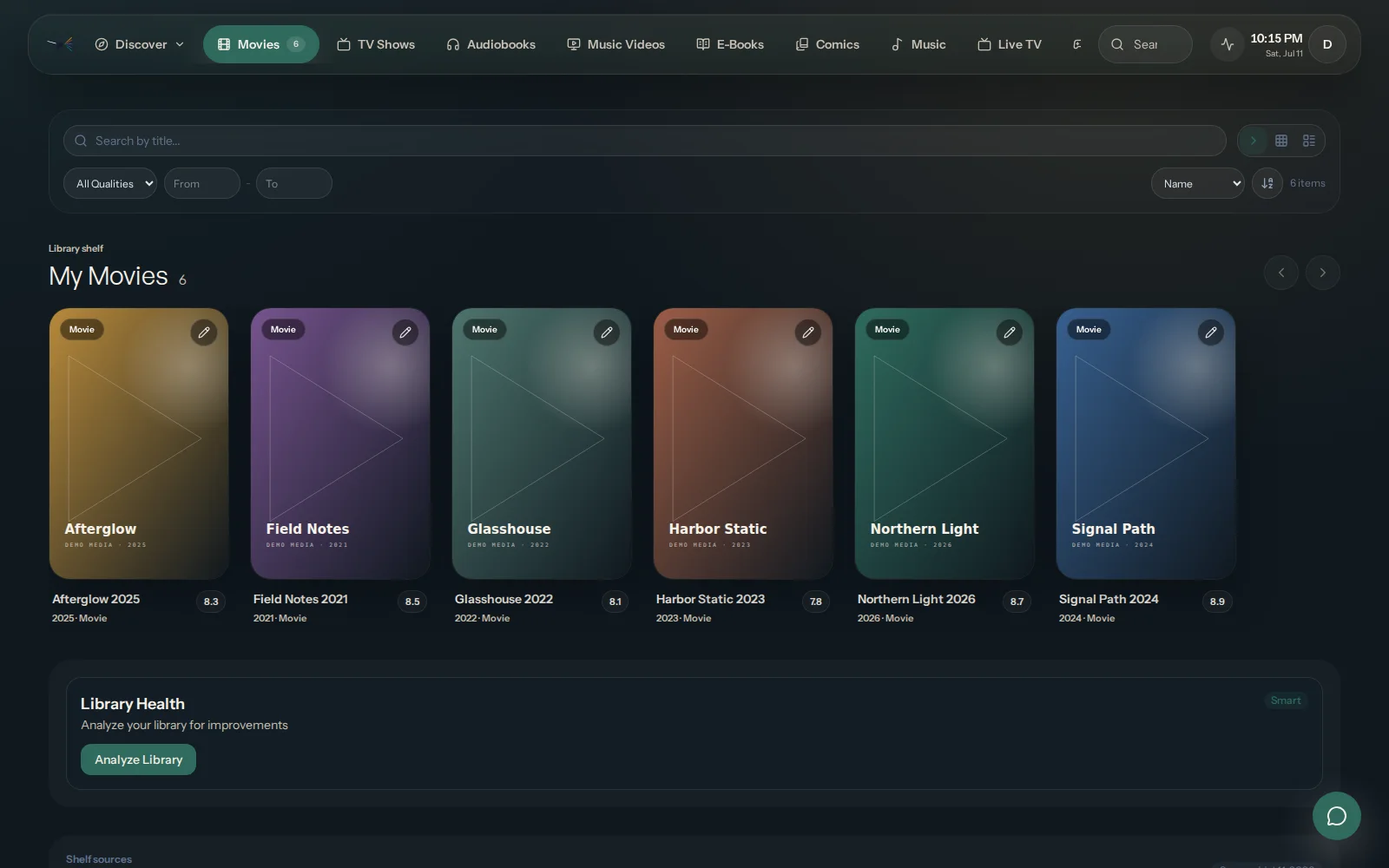1389x868 pixels.
Task: Open the Music tab
Action: (918, 44)
